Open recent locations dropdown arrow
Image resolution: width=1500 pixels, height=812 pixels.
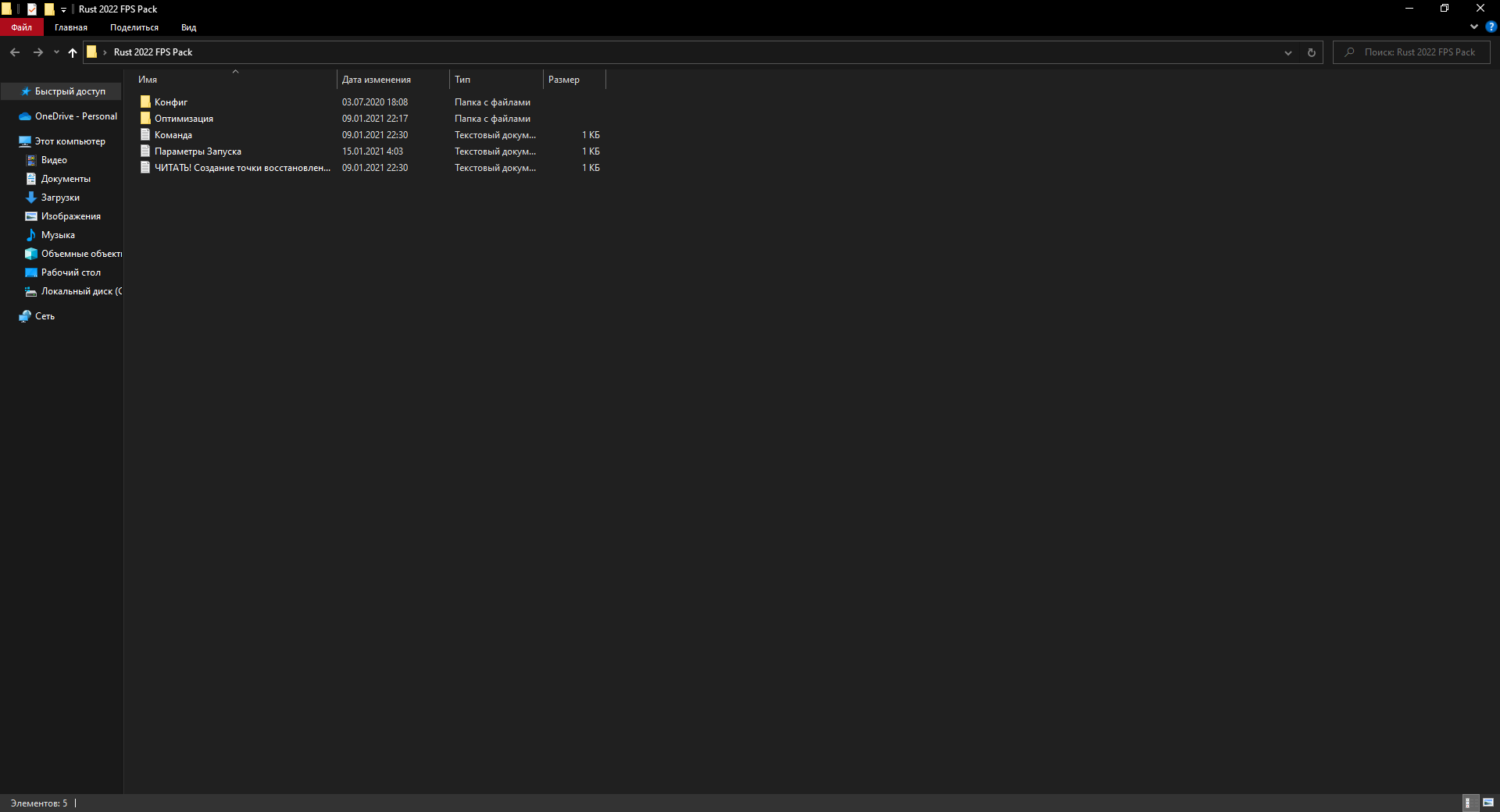(x=56, y=52)
